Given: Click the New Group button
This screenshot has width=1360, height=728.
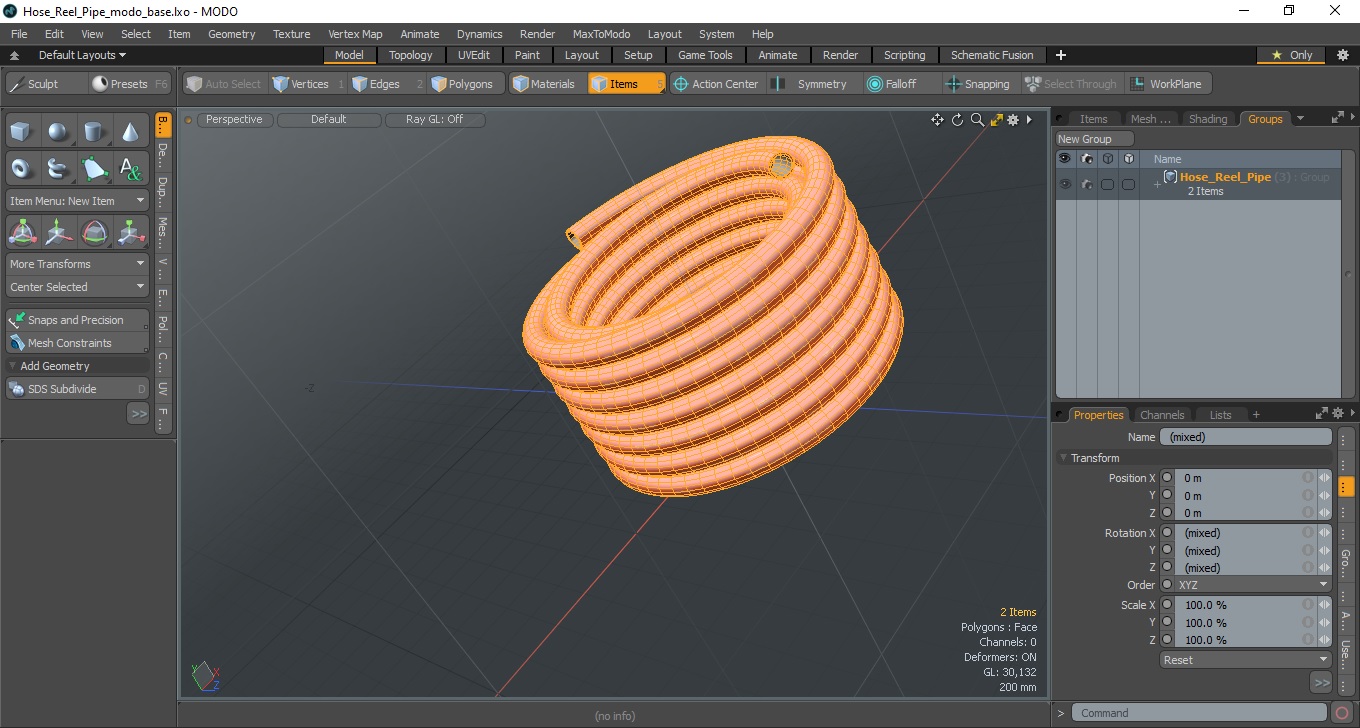Looking at the screenshot, I should tap(1095, 139).
